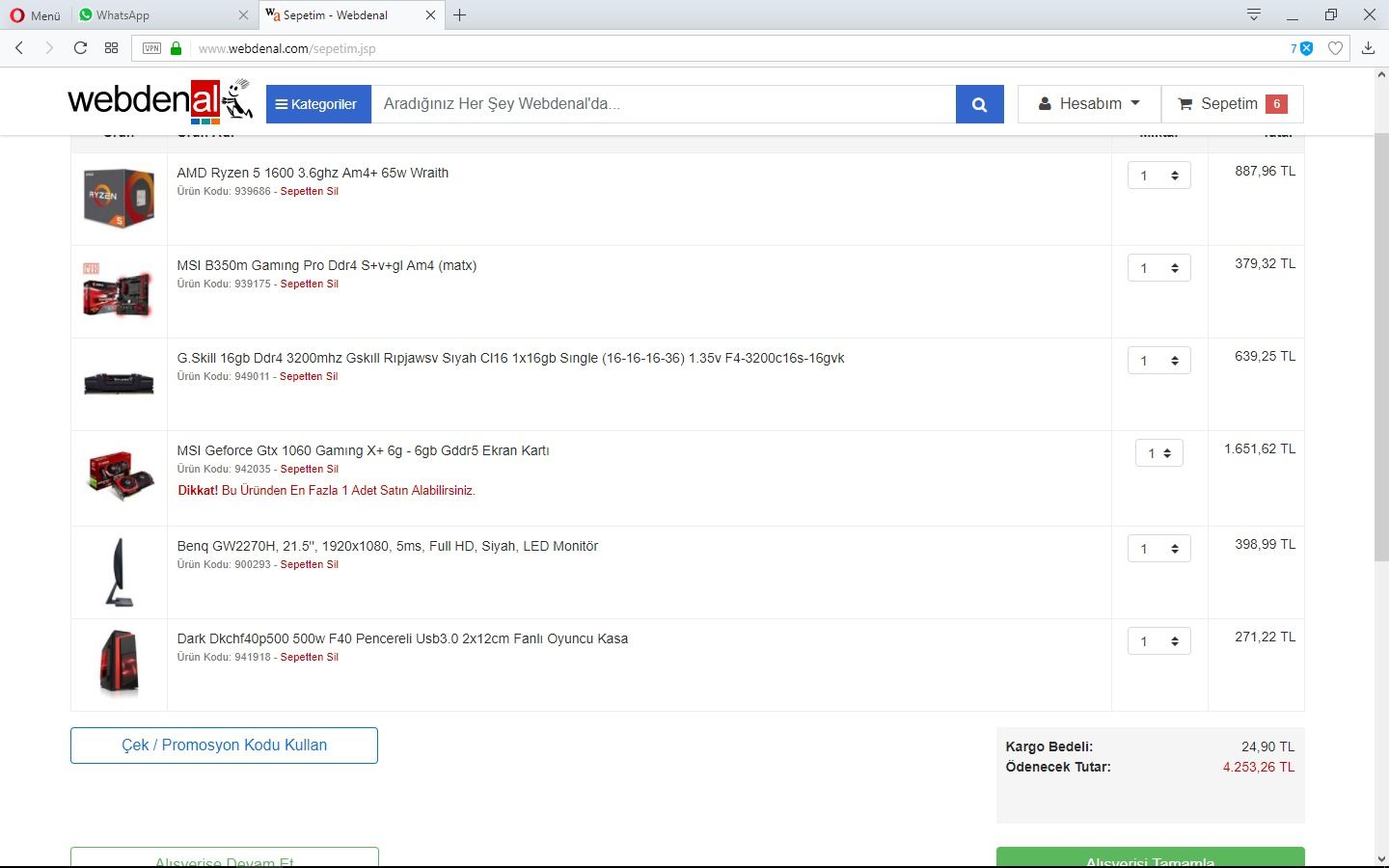
Task: Change quantity for G.Skill 16gb Ddr4
Action: [x=1159, y=361]
